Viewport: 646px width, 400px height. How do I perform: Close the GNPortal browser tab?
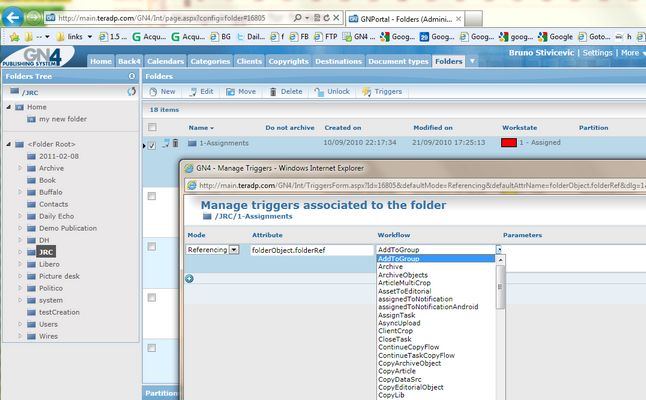[x=458, y=19]
